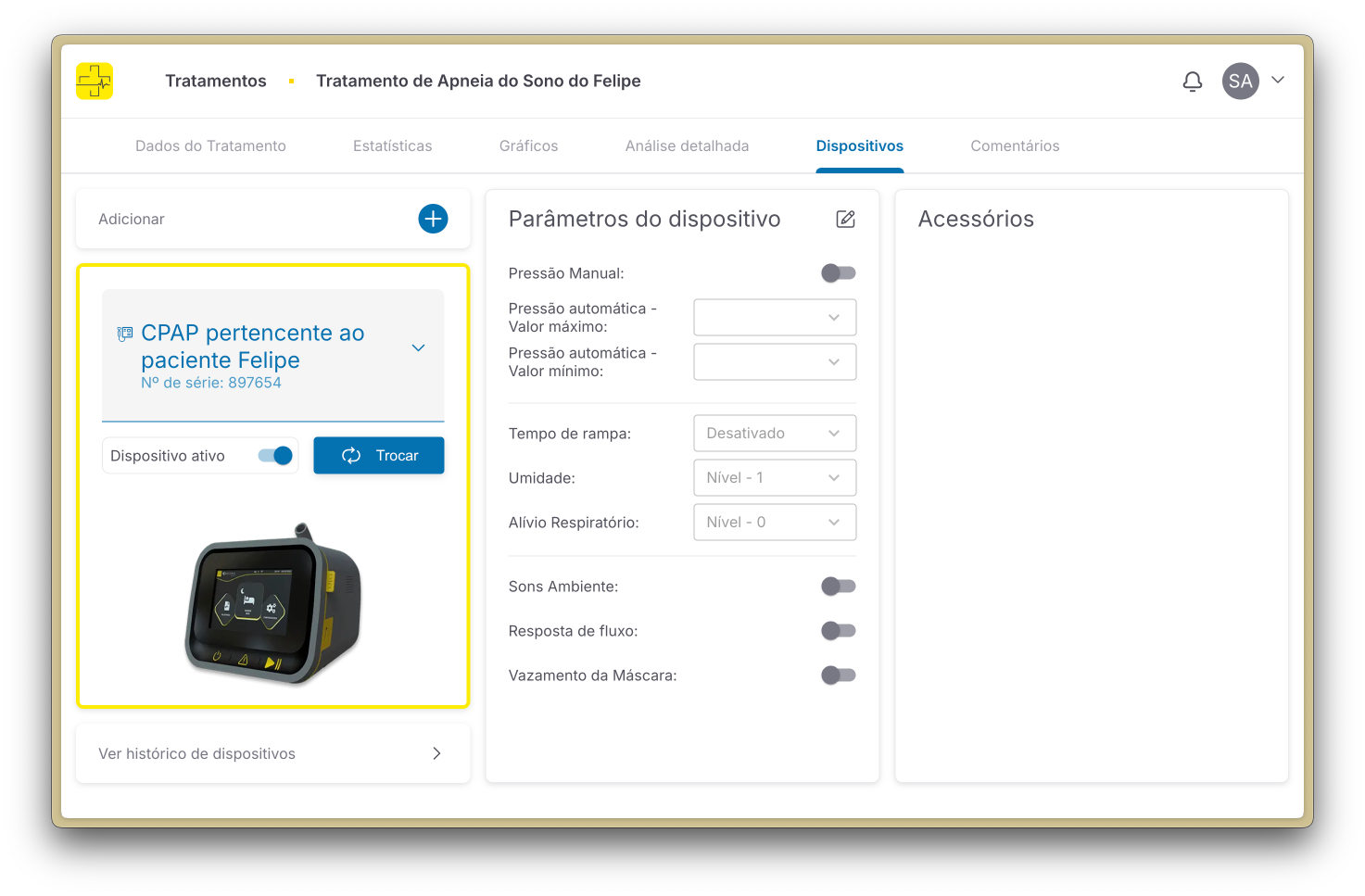Image resolution: width=1365 pixels, height=896 pixels.
Task: Click the medical cross app logo
Action: [x=94, y=81]
